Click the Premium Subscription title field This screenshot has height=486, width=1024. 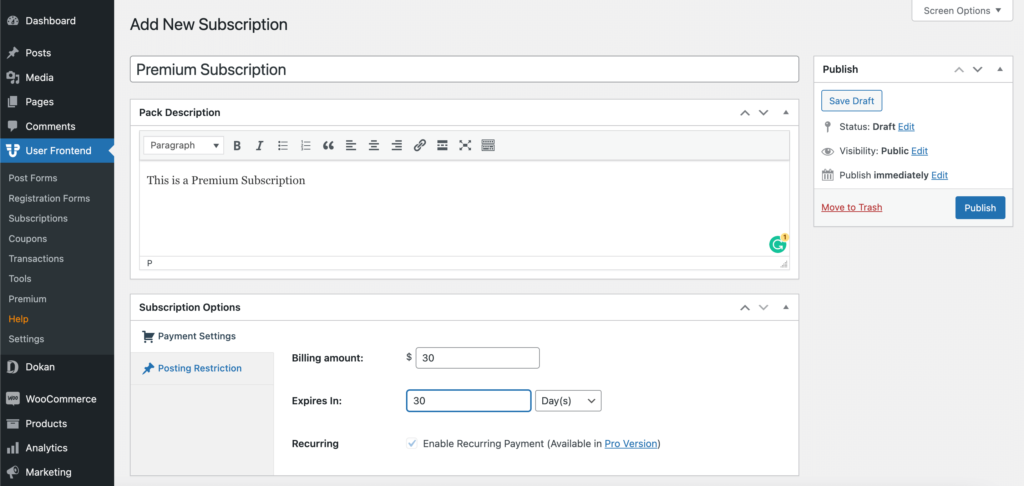pos(464,69)
